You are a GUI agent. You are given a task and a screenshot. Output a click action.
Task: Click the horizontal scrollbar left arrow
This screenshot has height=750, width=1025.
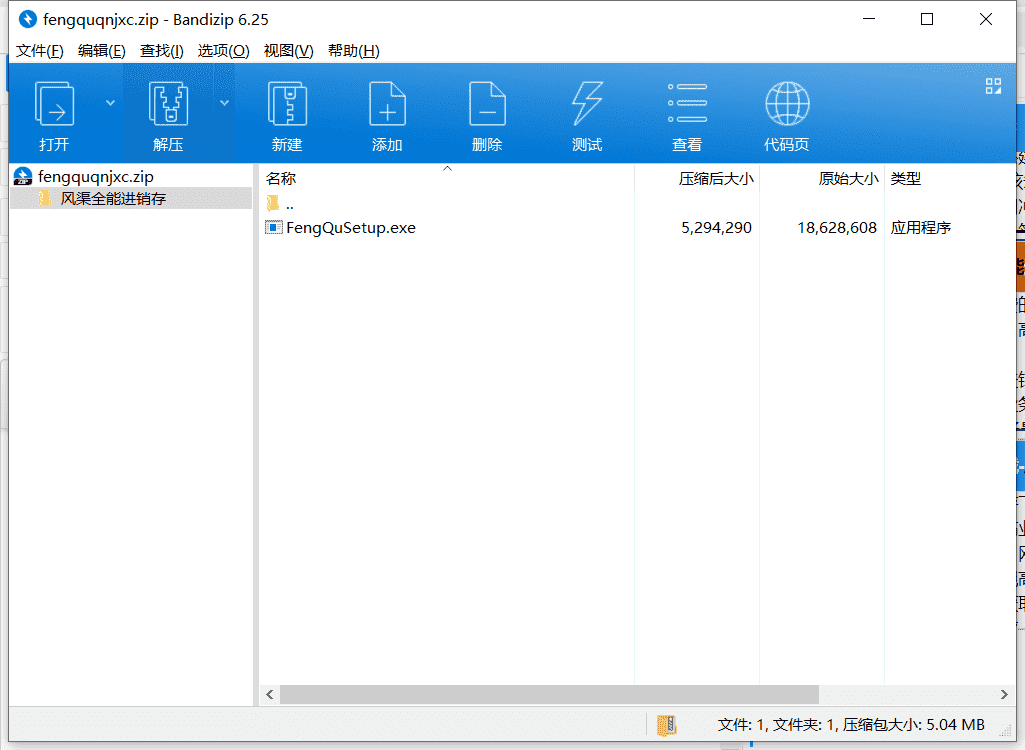[x=269, y=694]
